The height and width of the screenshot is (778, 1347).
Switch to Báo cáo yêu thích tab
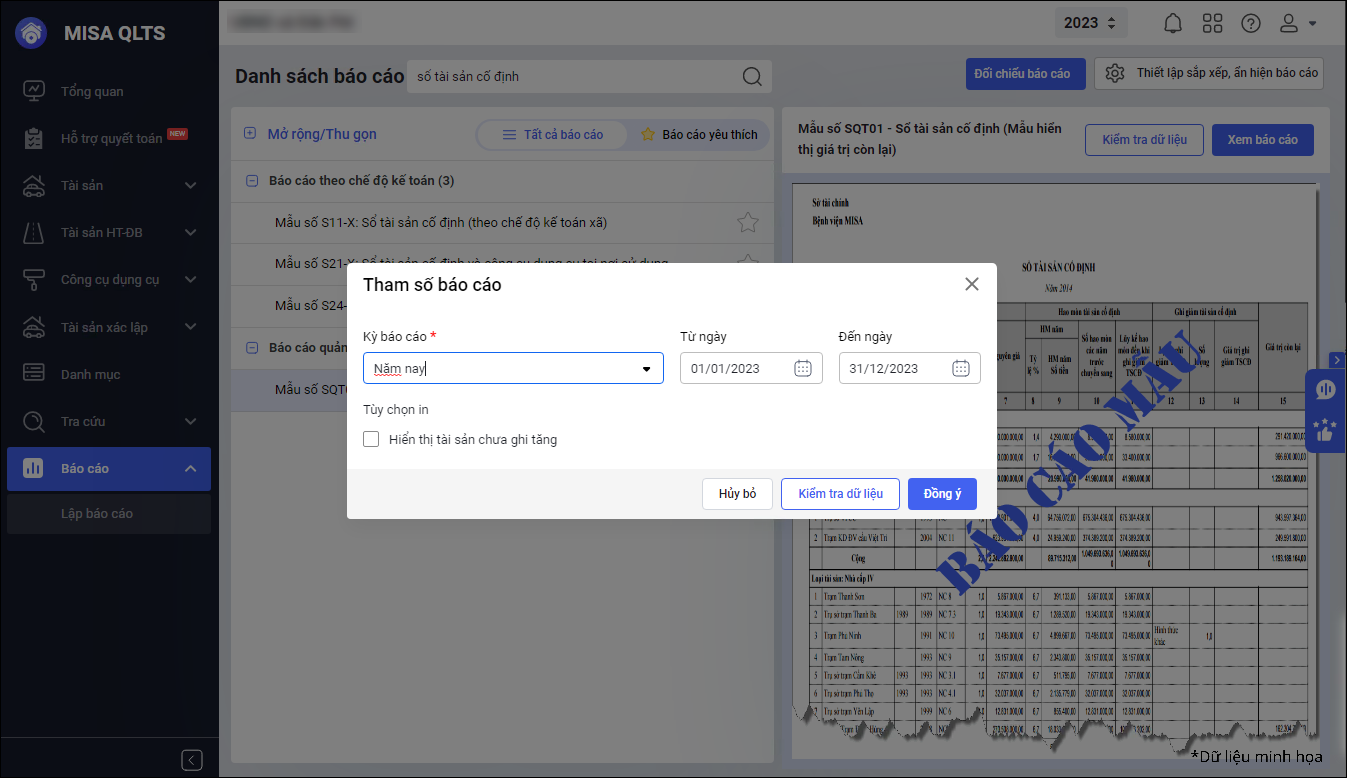point(699,135)
